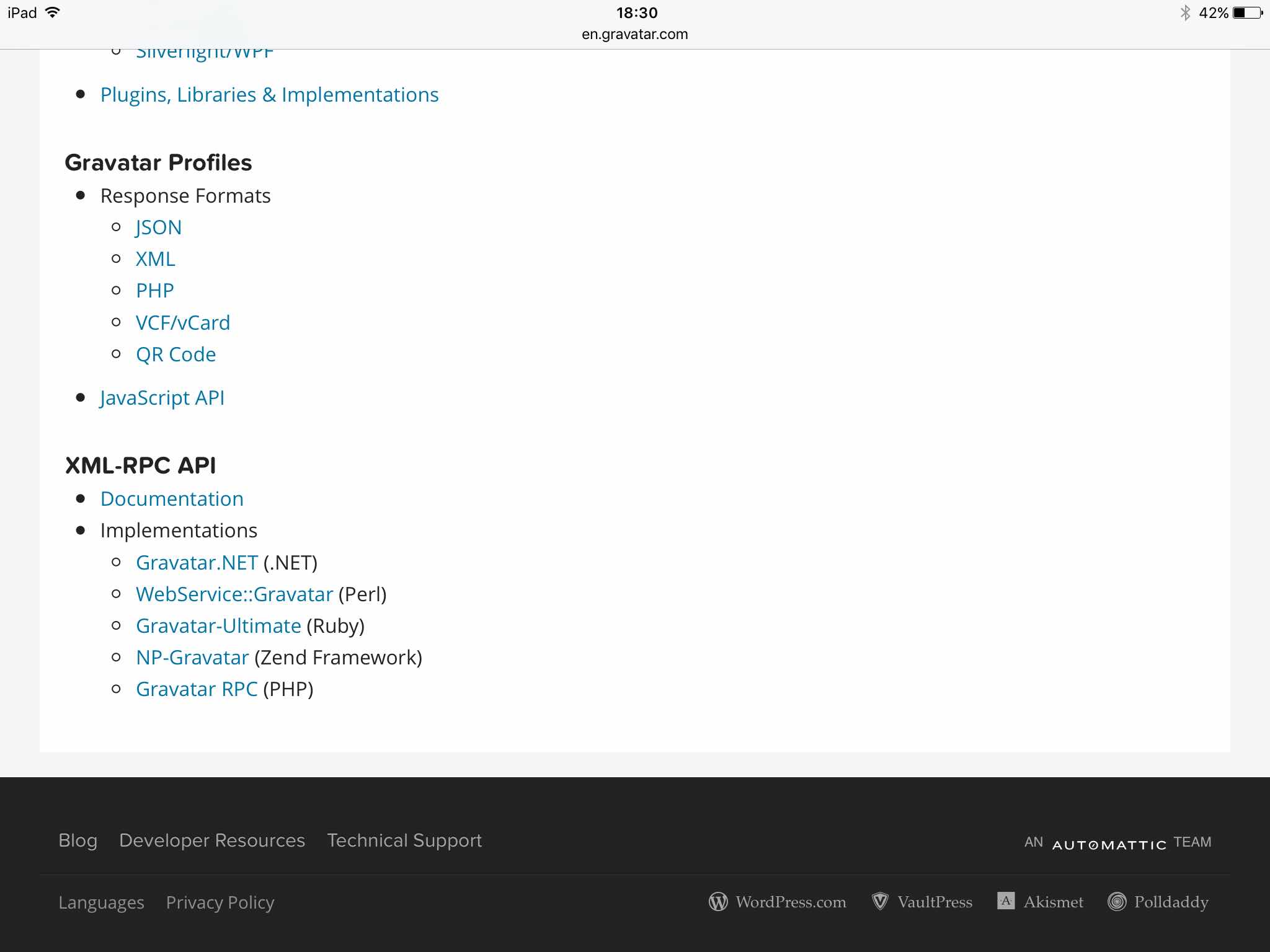The width and height of the screenshot is (1270, 952).
Task: Open Technical Support footer link
Action: click(404, 840)
